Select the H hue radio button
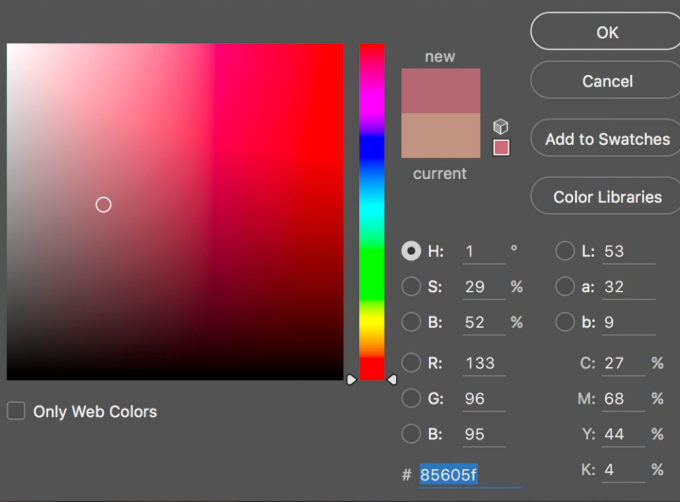The image size is (680, 502). pyautogui.click(x=411, y=251)
